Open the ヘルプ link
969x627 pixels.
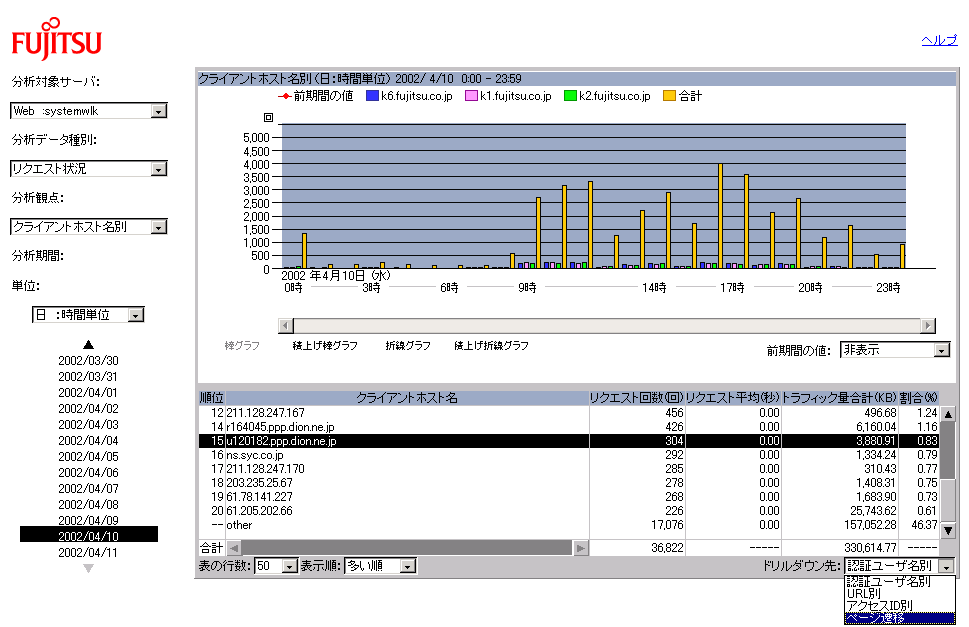(939, 40)
